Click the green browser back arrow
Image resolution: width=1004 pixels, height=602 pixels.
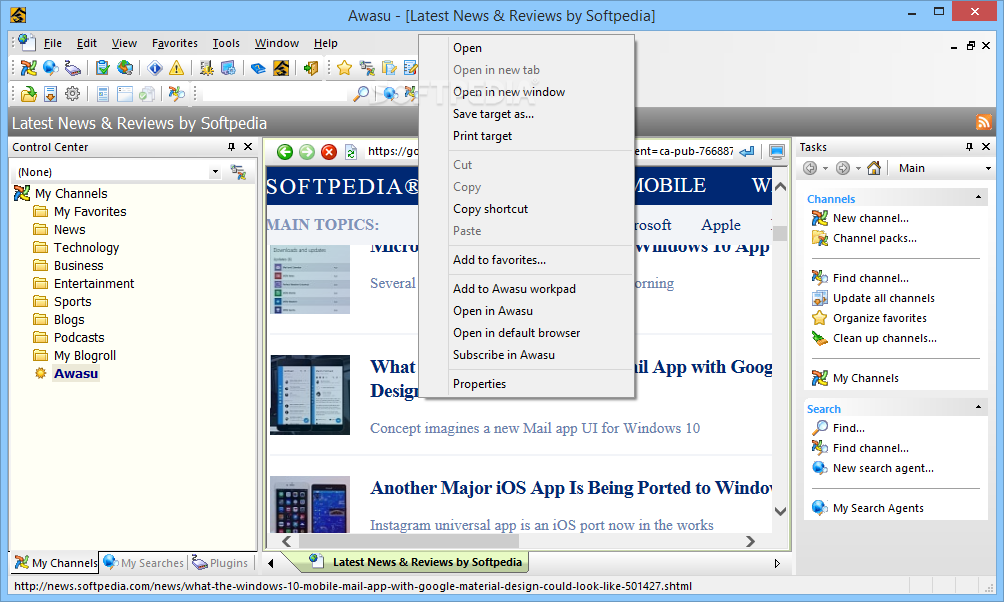tap(285, 152)
